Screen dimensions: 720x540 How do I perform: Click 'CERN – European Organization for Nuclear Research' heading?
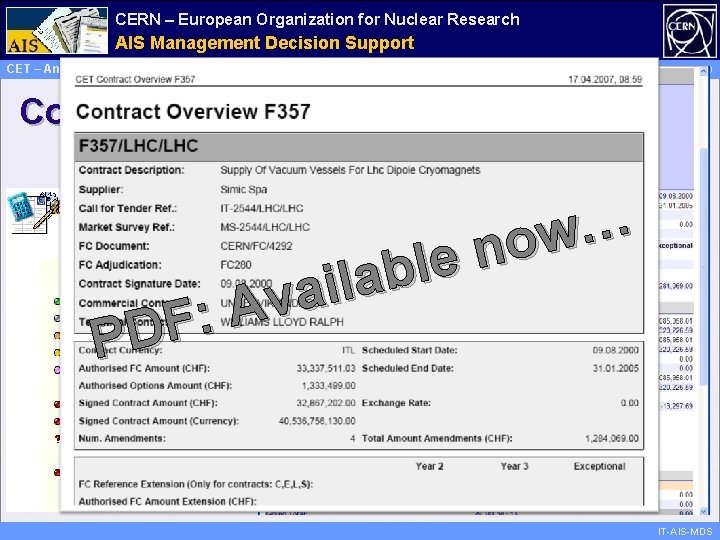pyautogui.click(x=317, y=19)
